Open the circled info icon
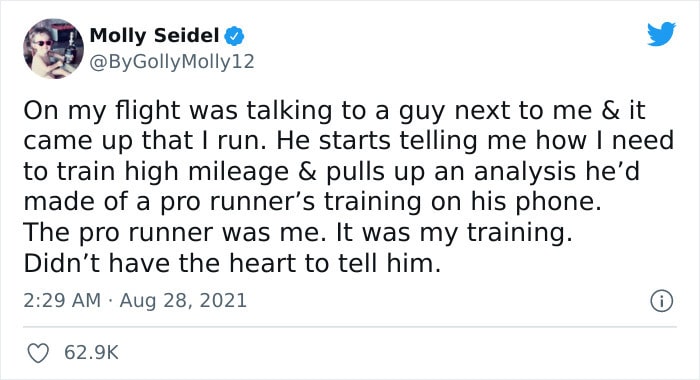This screenshot has height=380, width=700. (661, 301)
